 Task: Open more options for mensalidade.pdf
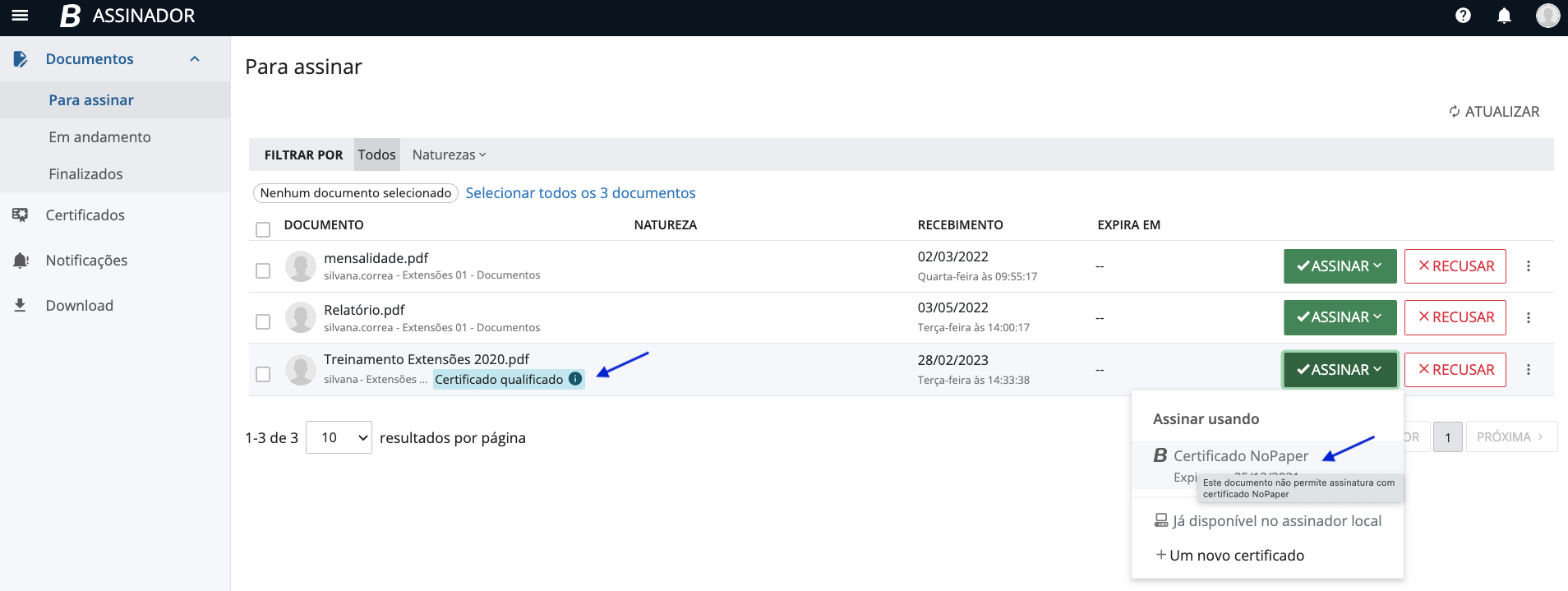[x=1529, y=266]
